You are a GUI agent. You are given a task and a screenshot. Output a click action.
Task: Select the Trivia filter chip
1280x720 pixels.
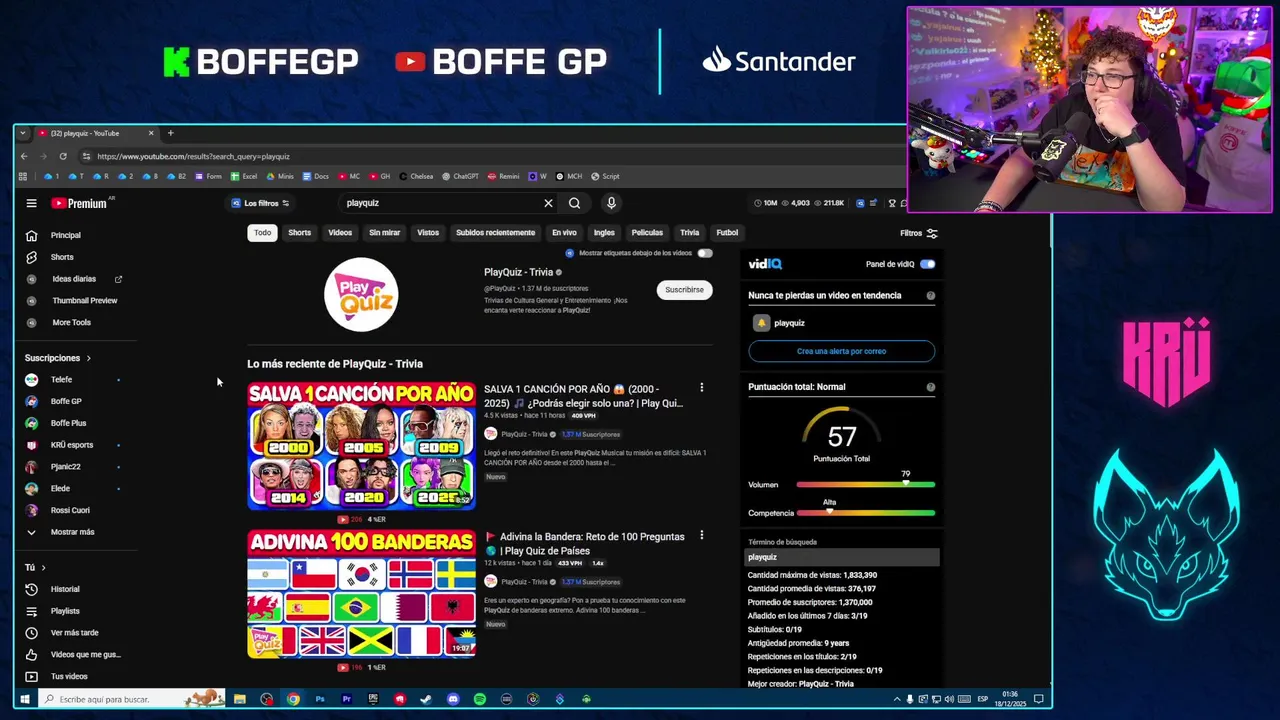(690, 233)
